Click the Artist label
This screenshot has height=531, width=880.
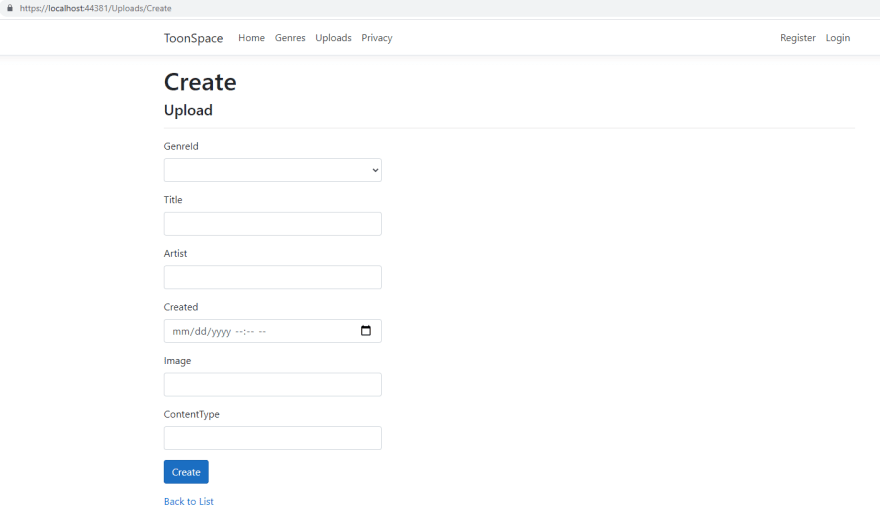click(x=175, y=253)
